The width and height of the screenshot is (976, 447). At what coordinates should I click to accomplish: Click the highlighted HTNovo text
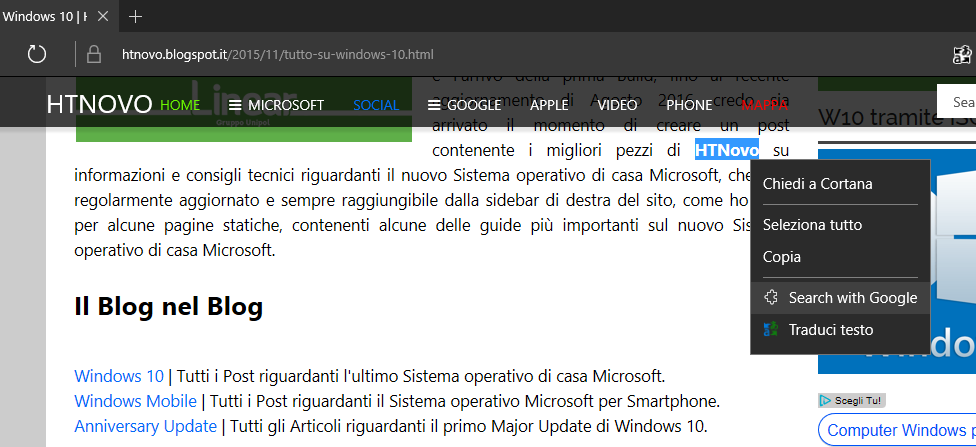[x=727, y=150]
